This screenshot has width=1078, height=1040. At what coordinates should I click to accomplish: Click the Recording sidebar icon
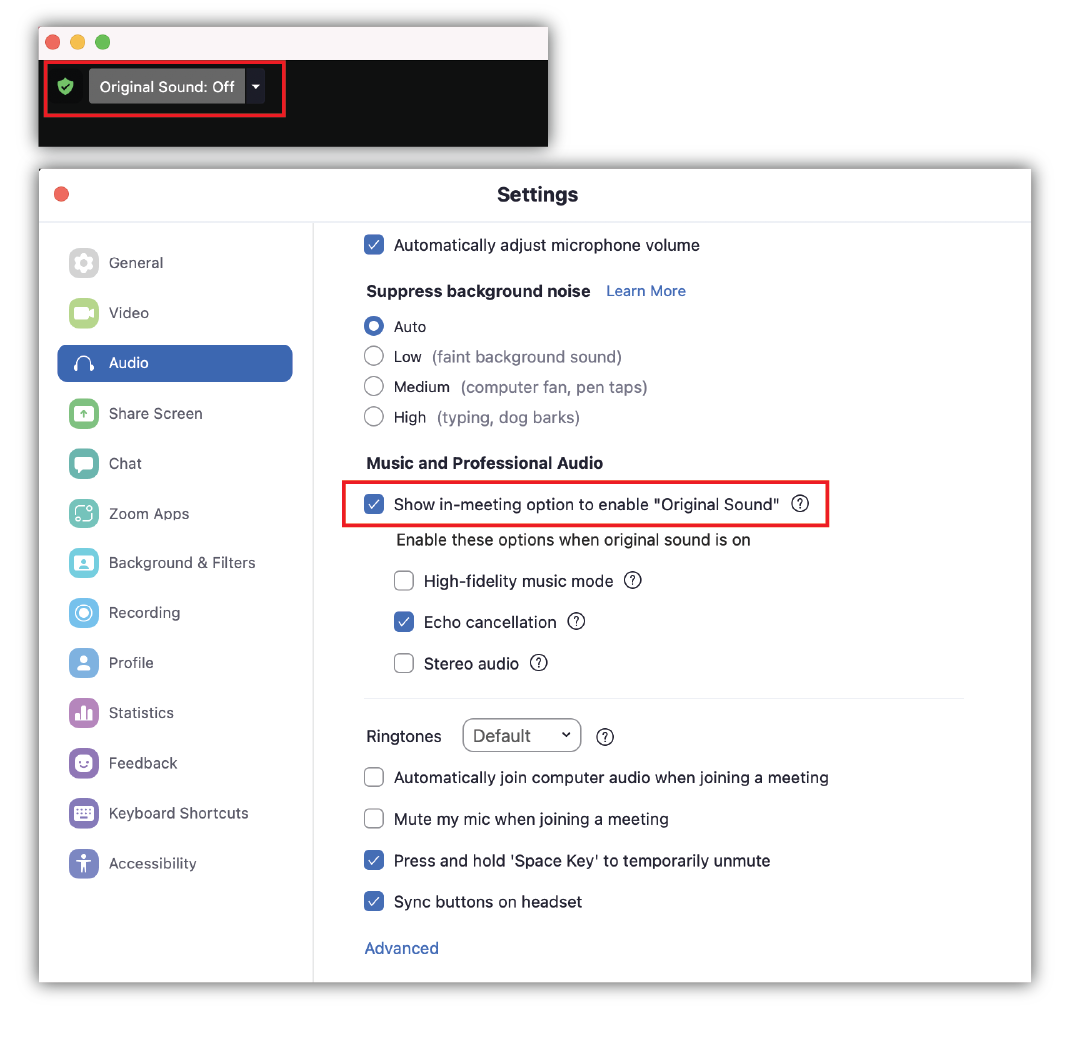(84, 613)
